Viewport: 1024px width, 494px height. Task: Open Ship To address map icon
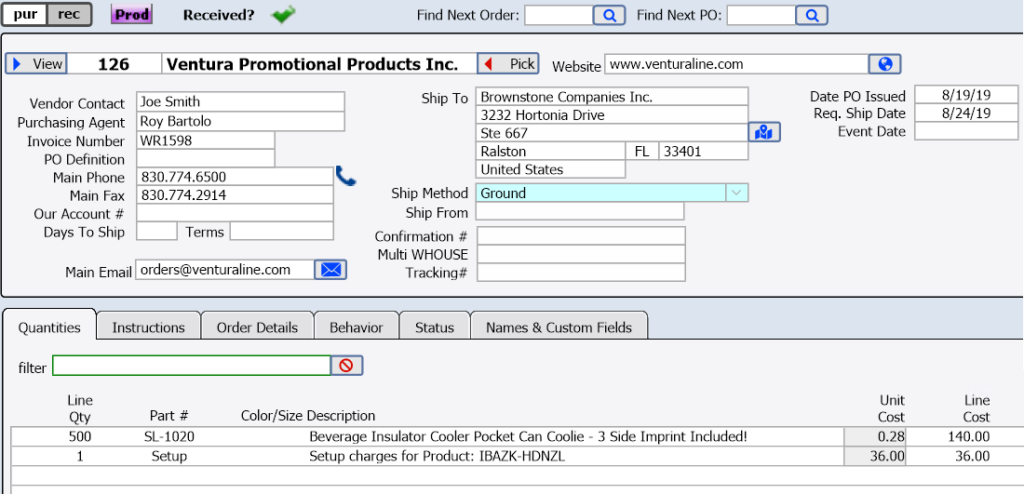coord(764,133)
